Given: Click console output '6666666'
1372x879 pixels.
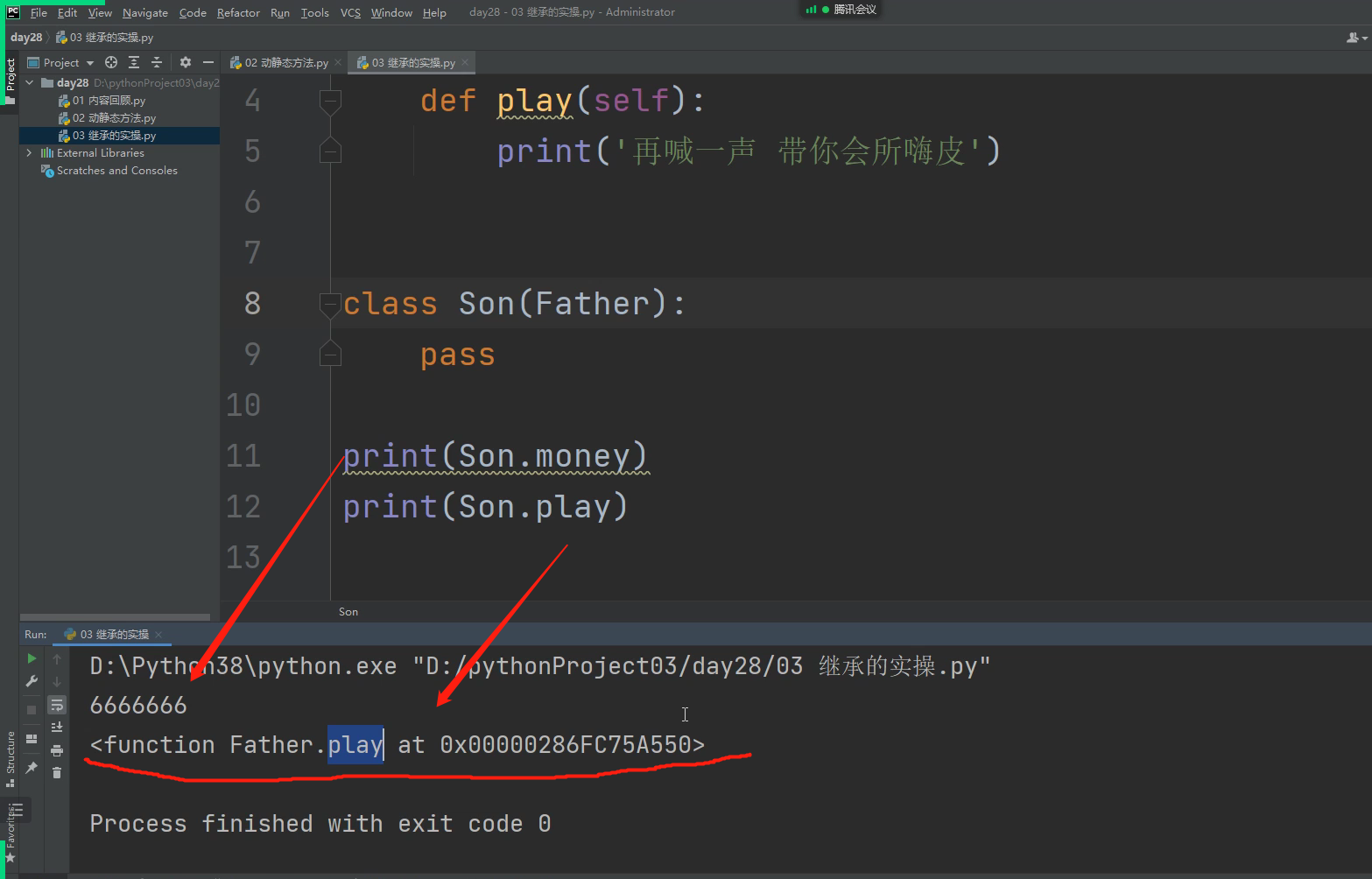Looking at the screenshot, I should click(x=138, y=706).
